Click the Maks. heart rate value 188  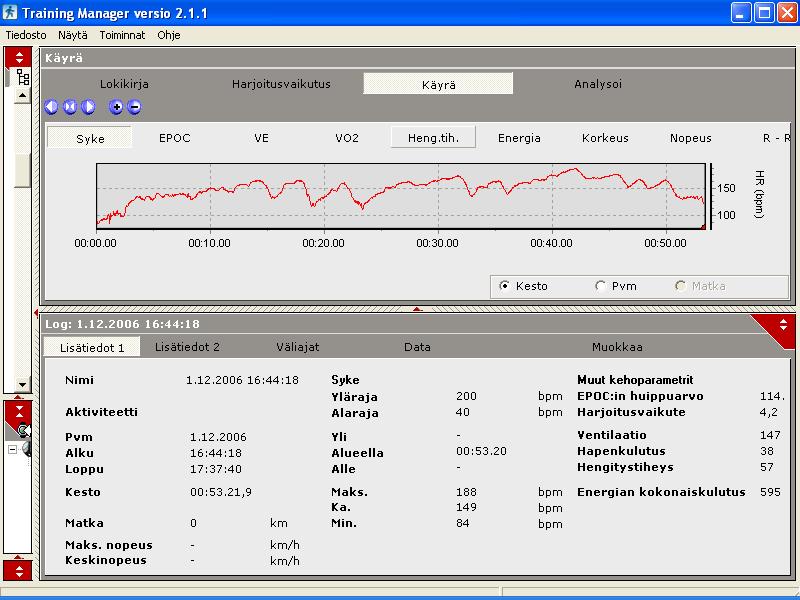(466, 492)
